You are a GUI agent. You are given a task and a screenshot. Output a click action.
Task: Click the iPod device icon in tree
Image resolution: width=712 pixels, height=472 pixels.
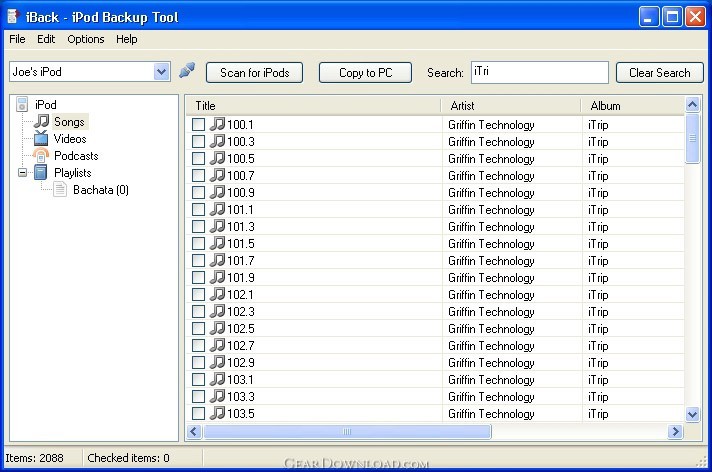pos(22,104)
